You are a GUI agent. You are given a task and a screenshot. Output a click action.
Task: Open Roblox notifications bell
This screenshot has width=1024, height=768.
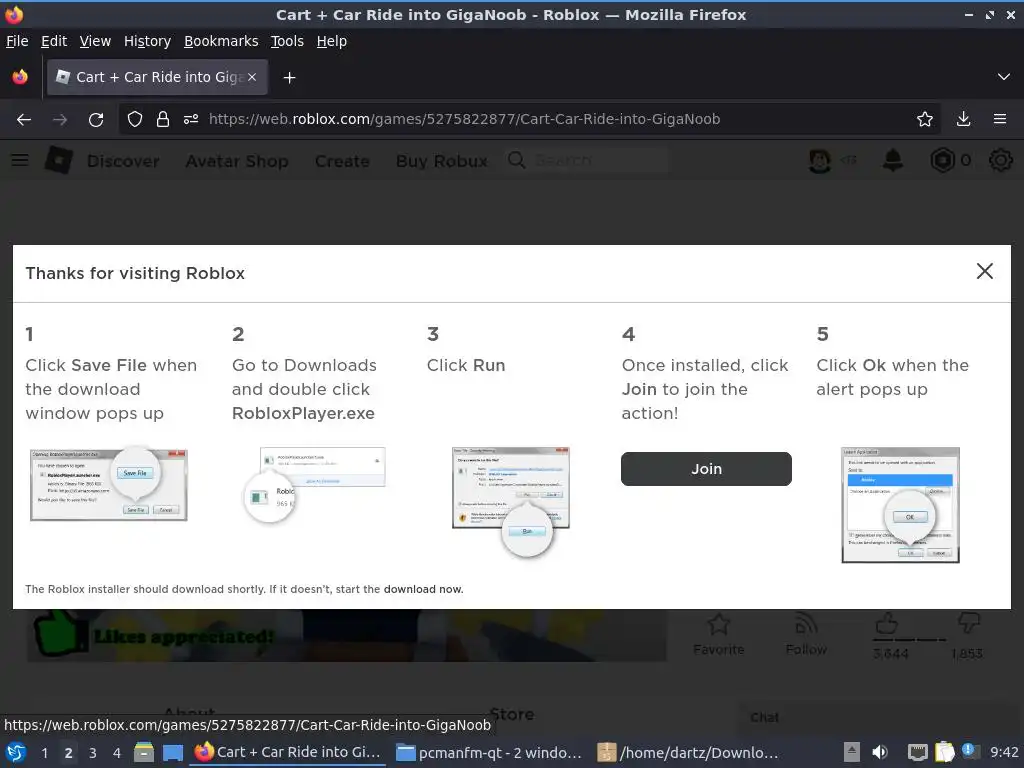[893, 161]
